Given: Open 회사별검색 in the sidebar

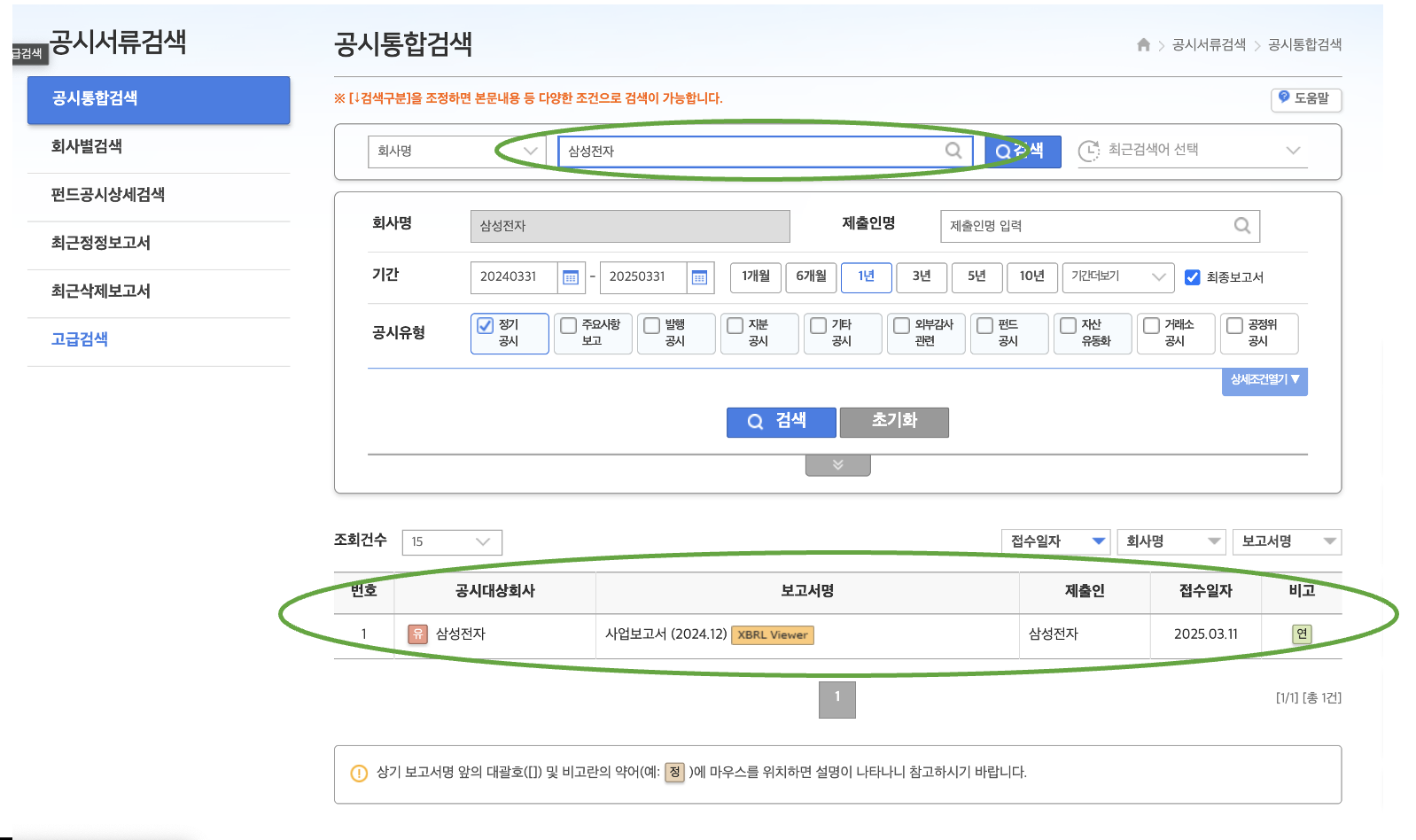Looking at the screenshot, I should 159,147.
